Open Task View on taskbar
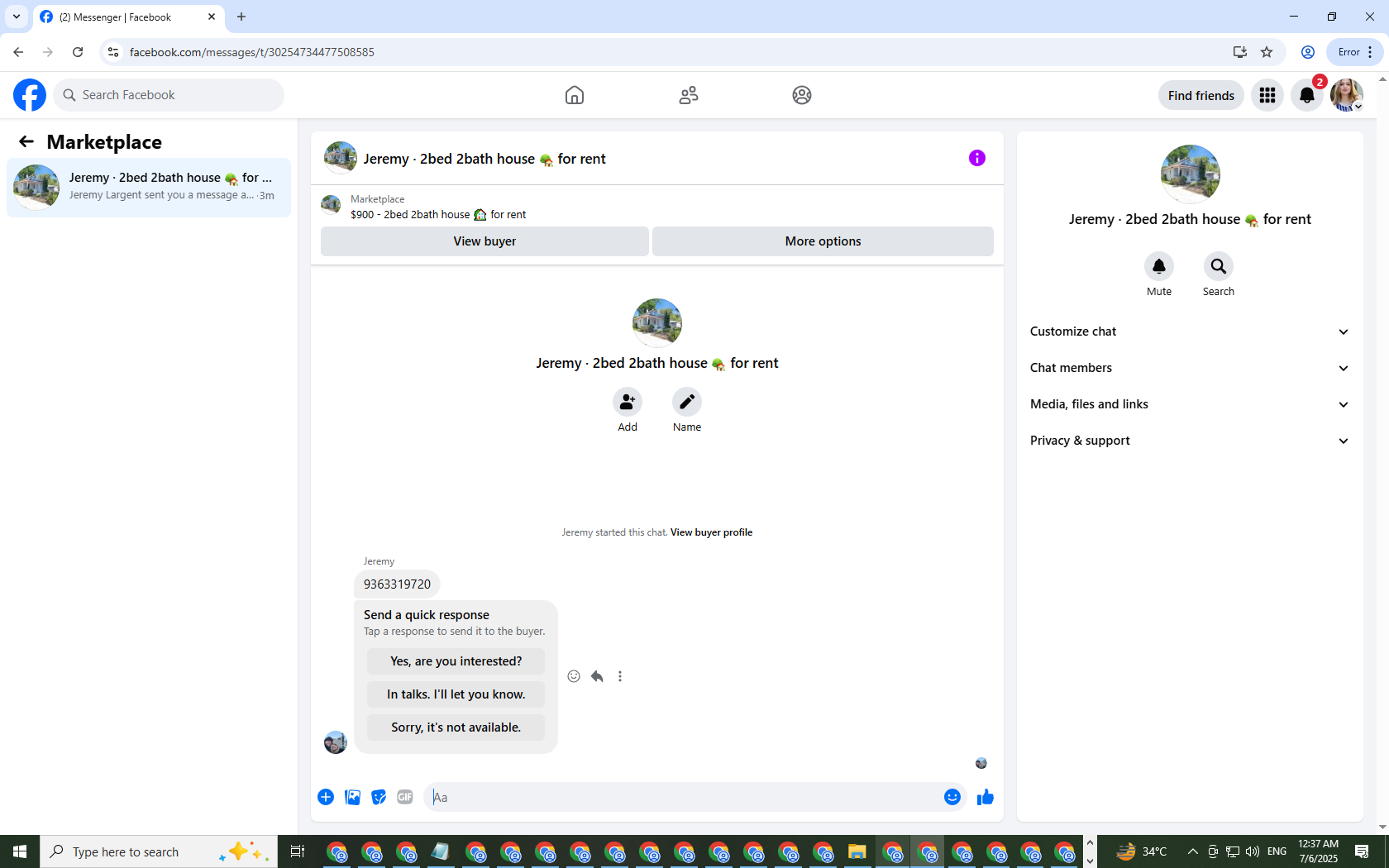Image resolution: width=1389 pixels, height=868 pixels. (x=298, y=851)
